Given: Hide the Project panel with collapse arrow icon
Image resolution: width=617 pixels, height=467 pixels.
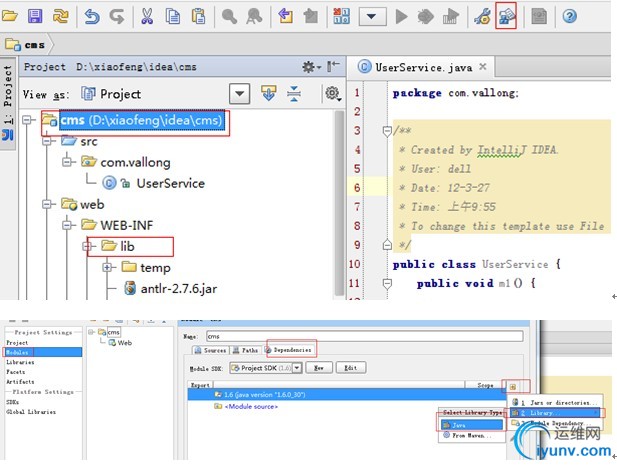Looking at the screenshot, I should pos(333,66).
